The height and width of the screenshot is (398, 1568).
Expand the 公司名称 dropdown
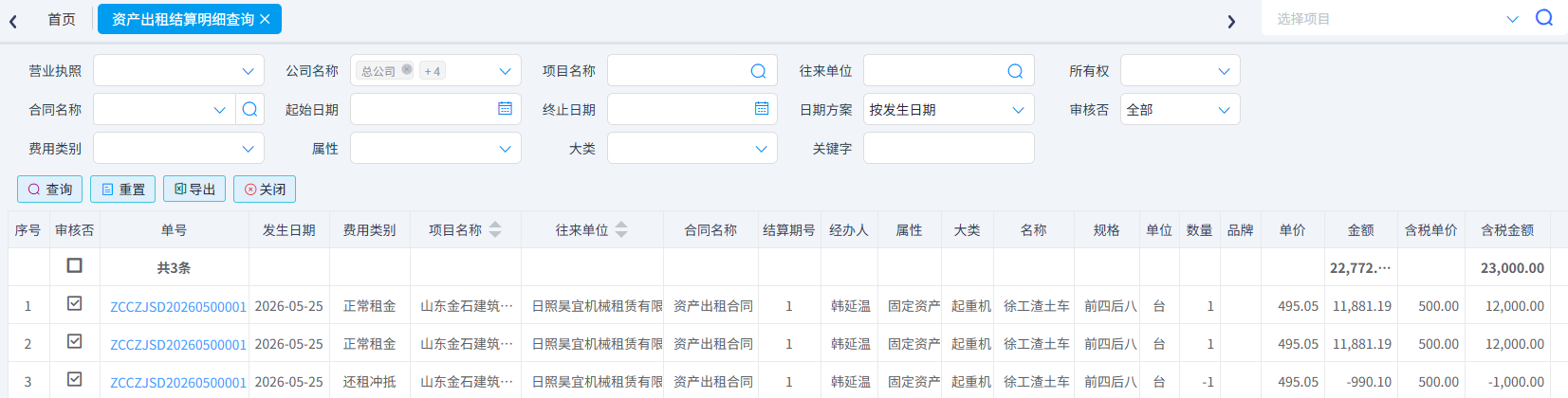505,71
